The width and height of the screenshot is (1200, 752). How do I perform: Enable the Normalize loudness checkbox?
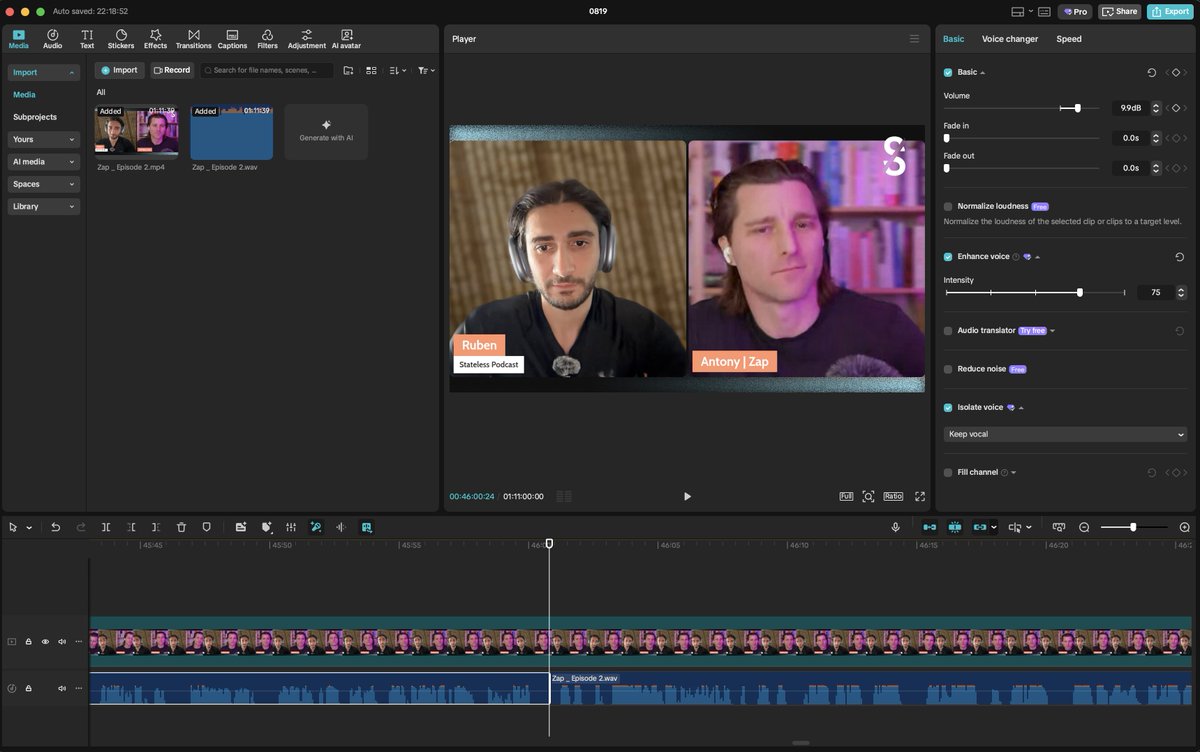point(948,207)
